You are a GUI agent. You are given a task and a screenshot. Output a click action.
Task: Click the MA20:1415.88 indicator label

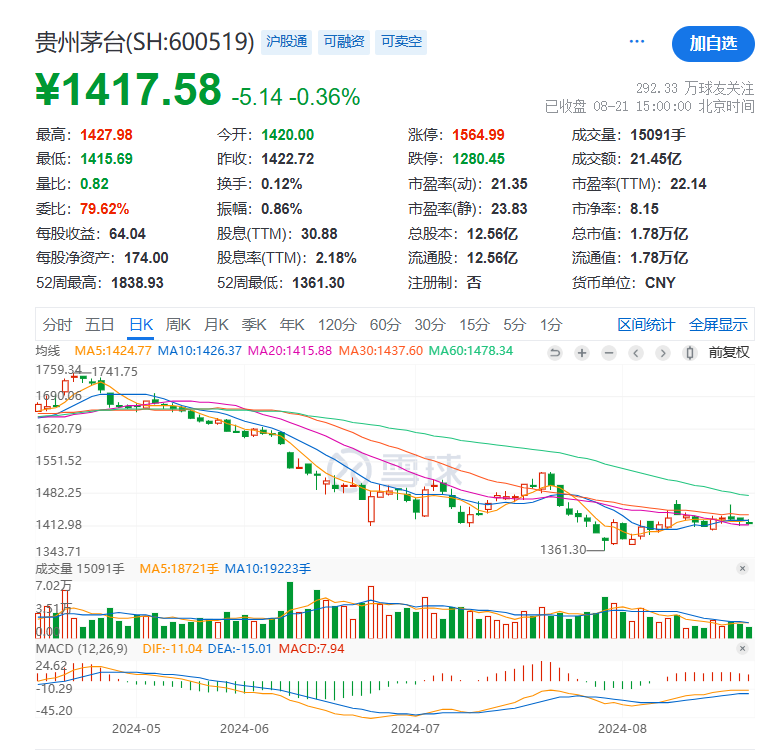290,351
